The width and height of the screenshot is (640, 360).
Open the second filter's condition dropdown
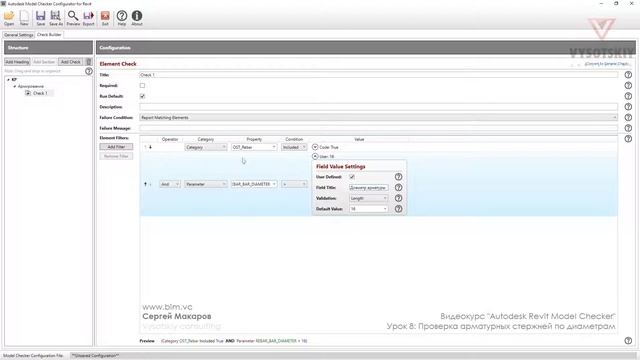[294, 184]
